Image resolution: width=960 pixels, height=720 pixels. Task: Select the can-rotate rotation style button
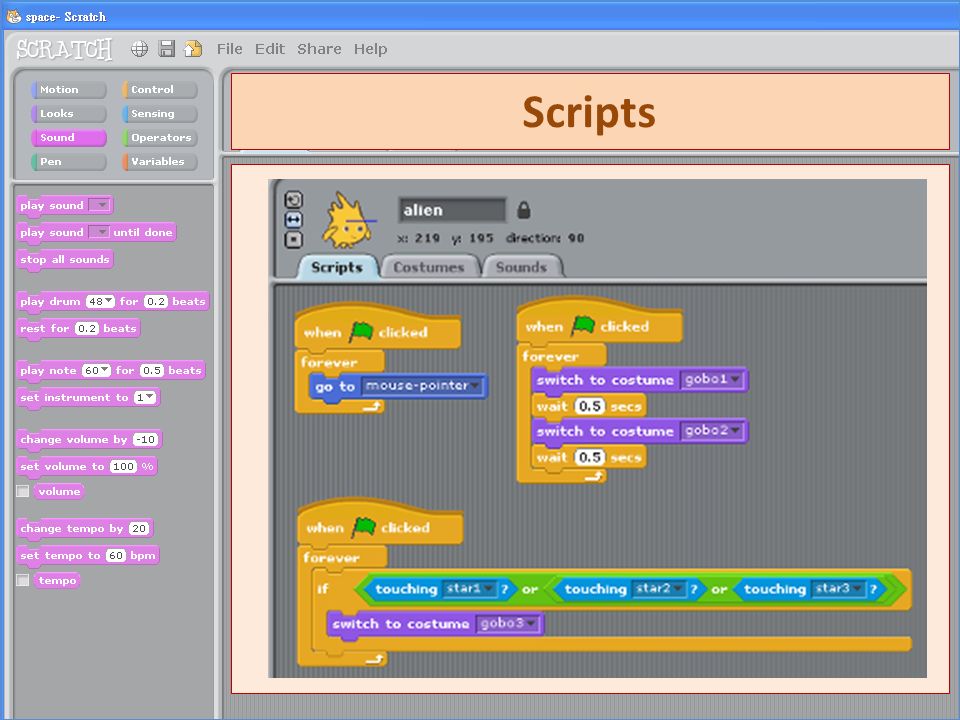click(x=294, y=200)
